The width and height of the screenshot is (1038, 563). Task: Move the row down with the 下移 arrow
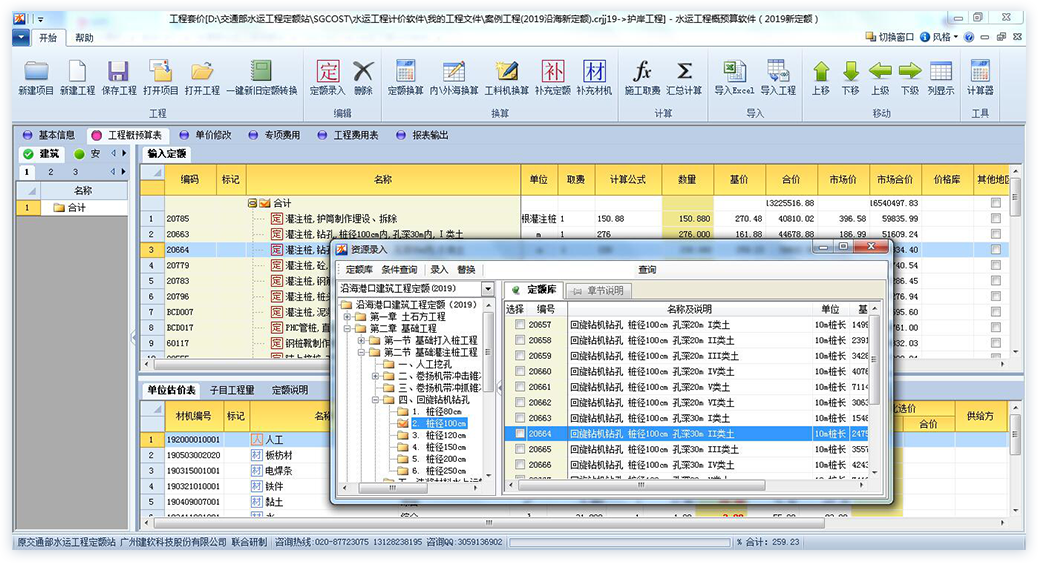[x=851, y=71]
